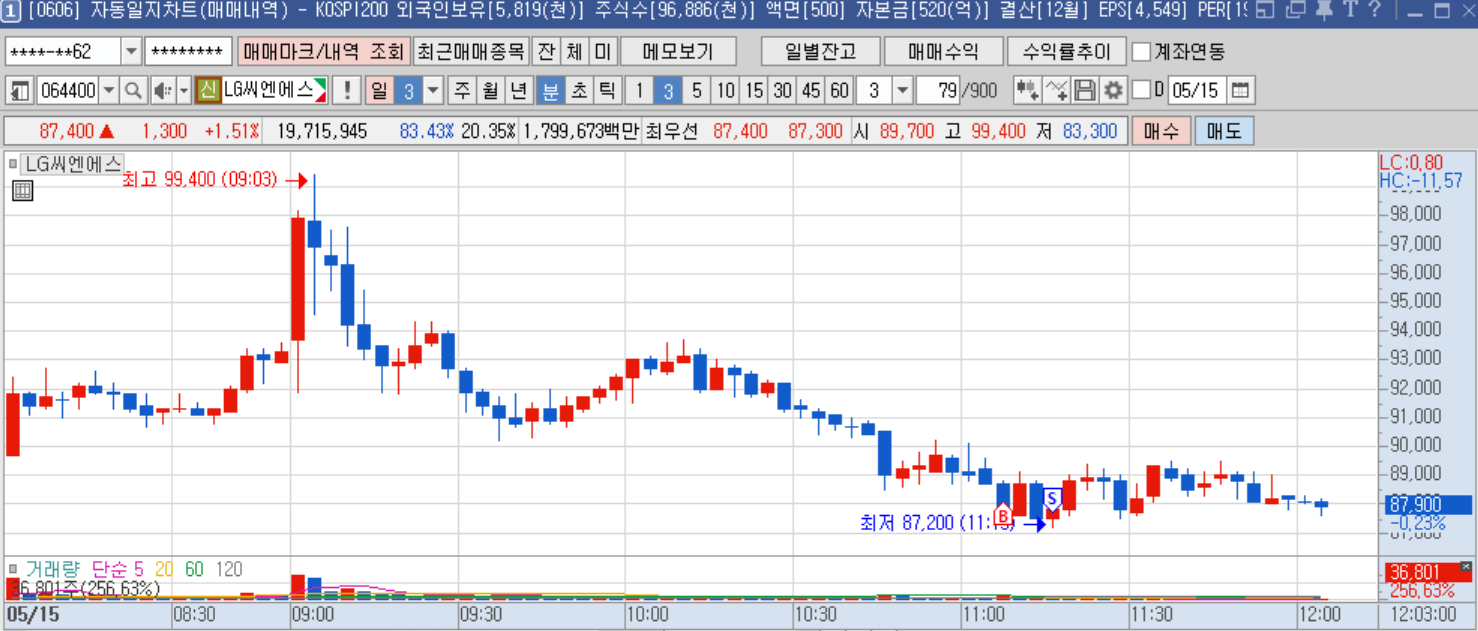Switch to 주 weekly period
This screenshot has height=631, width=1478.
pos(462,91)
